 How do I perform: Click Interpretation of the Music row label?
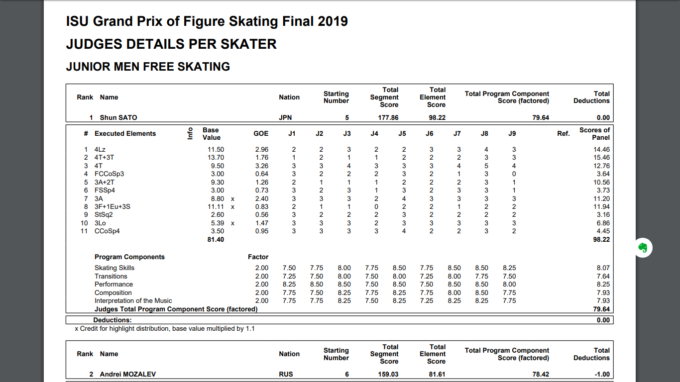click(x=133, y=300)
